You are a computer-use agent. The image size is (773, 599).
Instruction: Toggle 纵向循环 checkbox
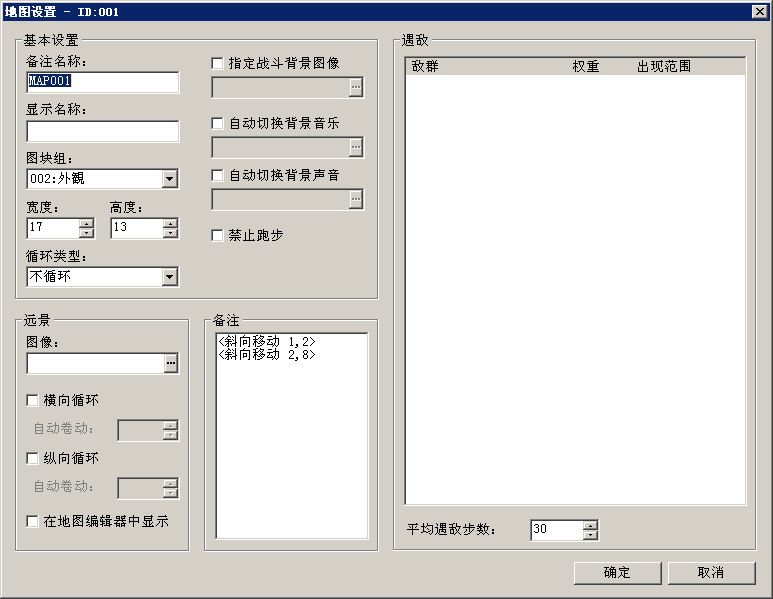[x=32, y=458]
